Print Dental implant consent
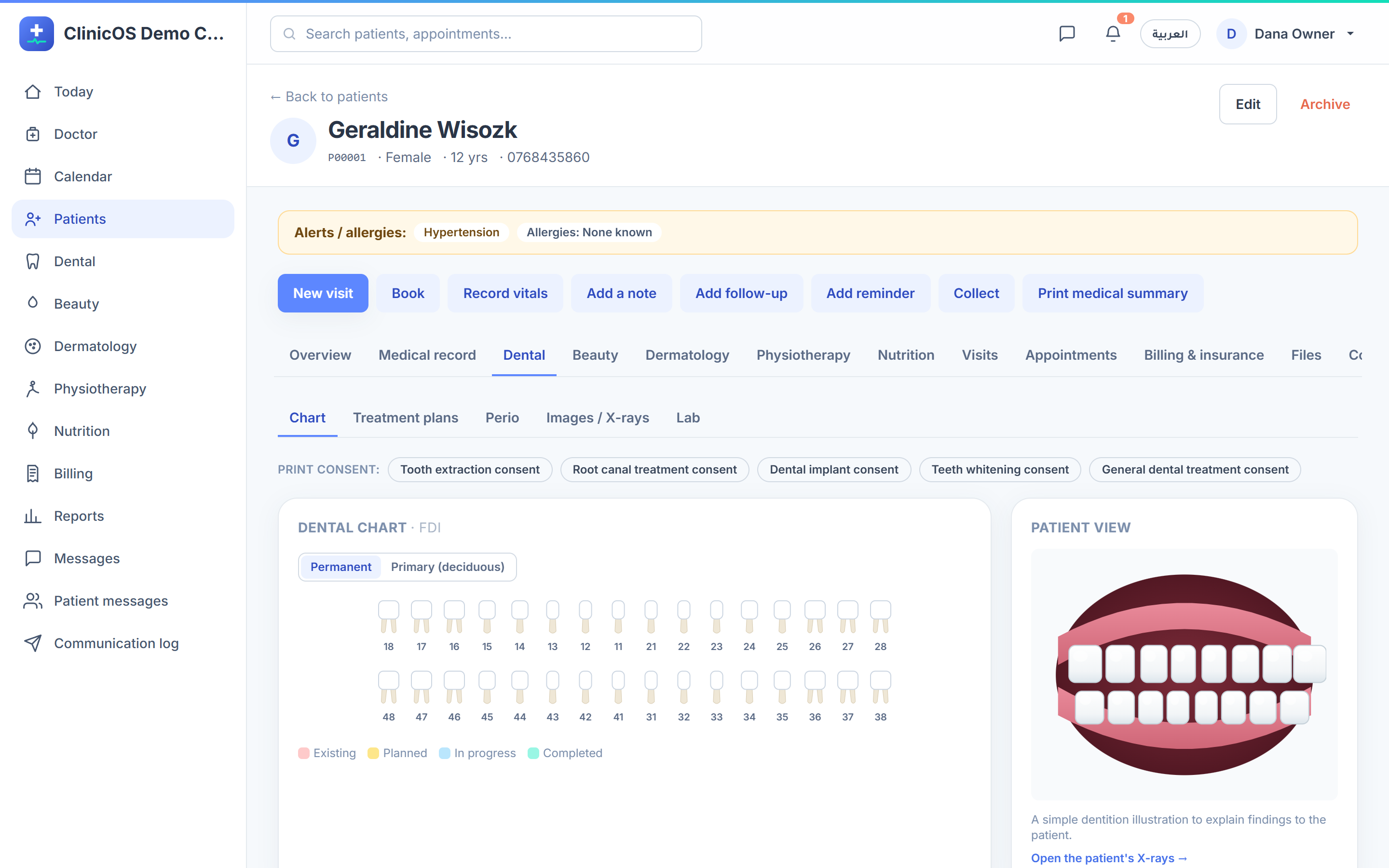Screen dimensions: 1389x868 (x=834, y=470)
